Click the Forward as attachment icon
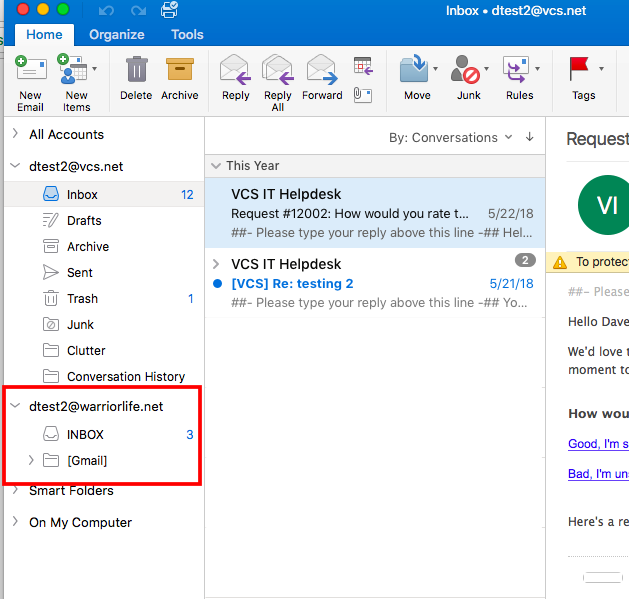 363,95
